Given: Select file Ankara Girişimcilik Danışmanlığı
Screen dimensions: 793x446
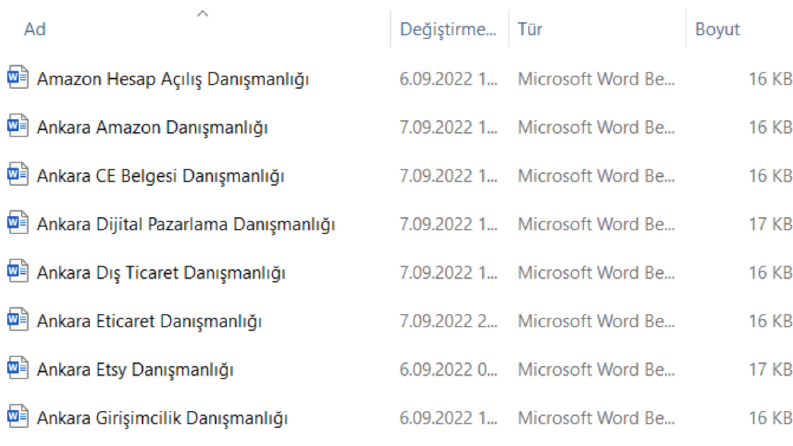Looking at the screenshot, I should pyautogui.click(x=162, y=419).
